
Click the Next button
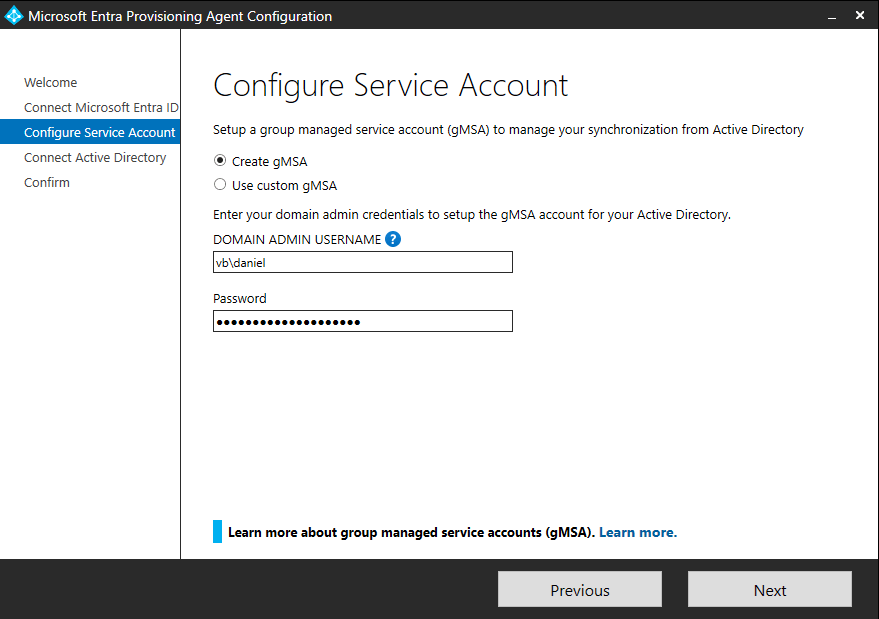coord(770,589)
